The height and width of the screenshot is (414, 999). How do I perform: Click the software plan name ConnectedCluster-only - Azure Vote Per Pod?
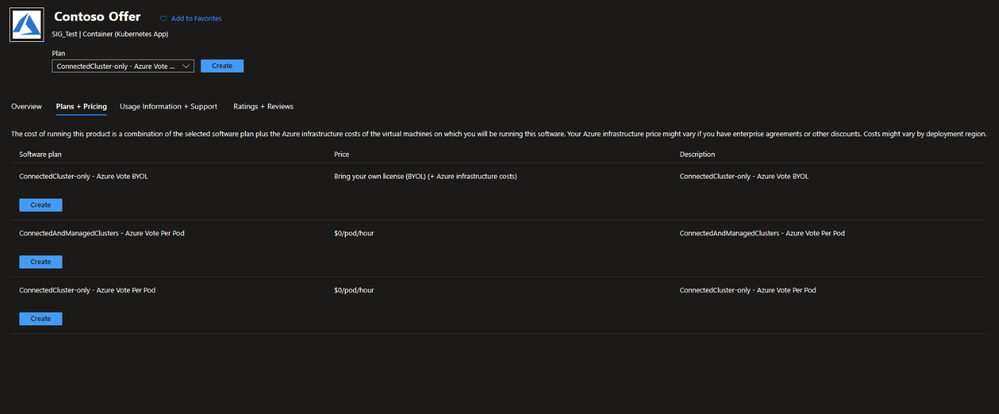pyautogui.click(x=87, y=290)
